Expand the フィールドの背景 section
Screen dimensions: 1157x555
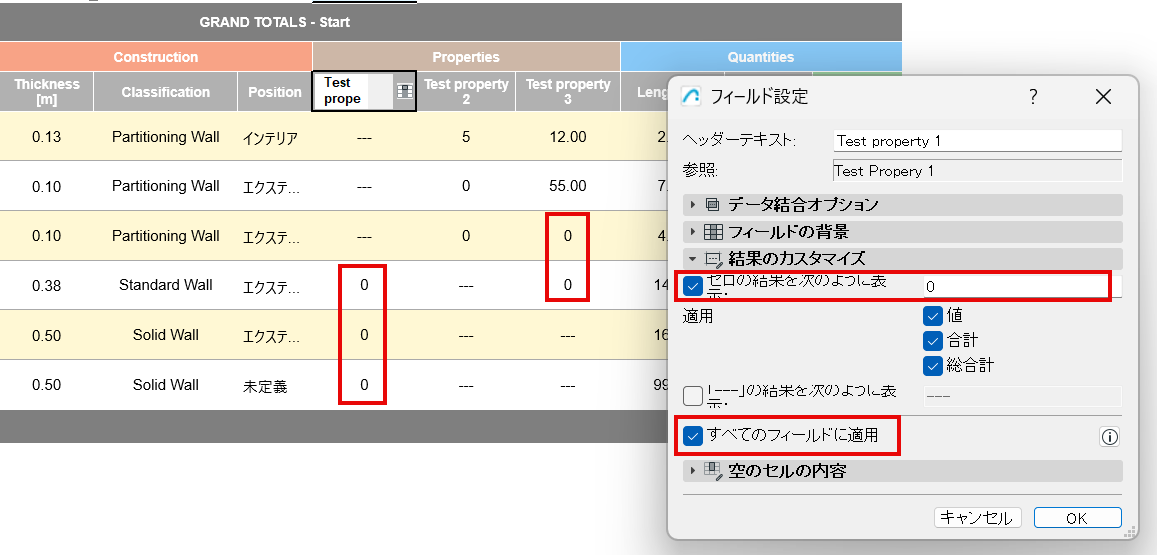pos(902,232)
